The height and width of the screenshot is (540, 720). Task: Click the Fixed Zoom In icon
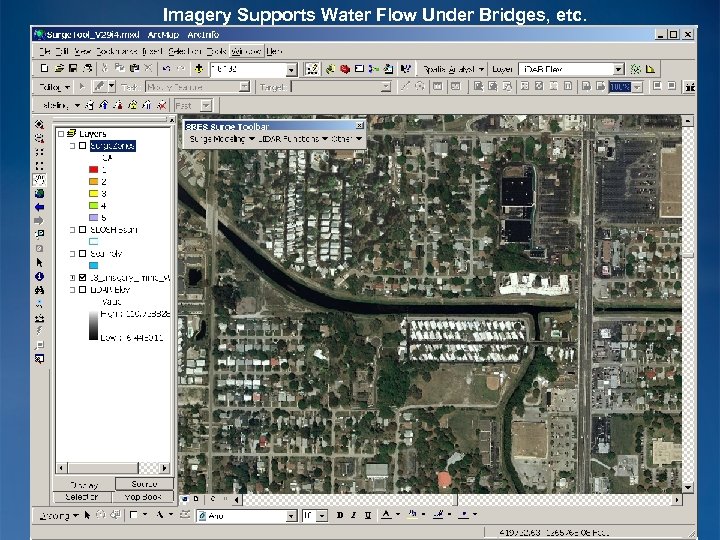point(39,152)
